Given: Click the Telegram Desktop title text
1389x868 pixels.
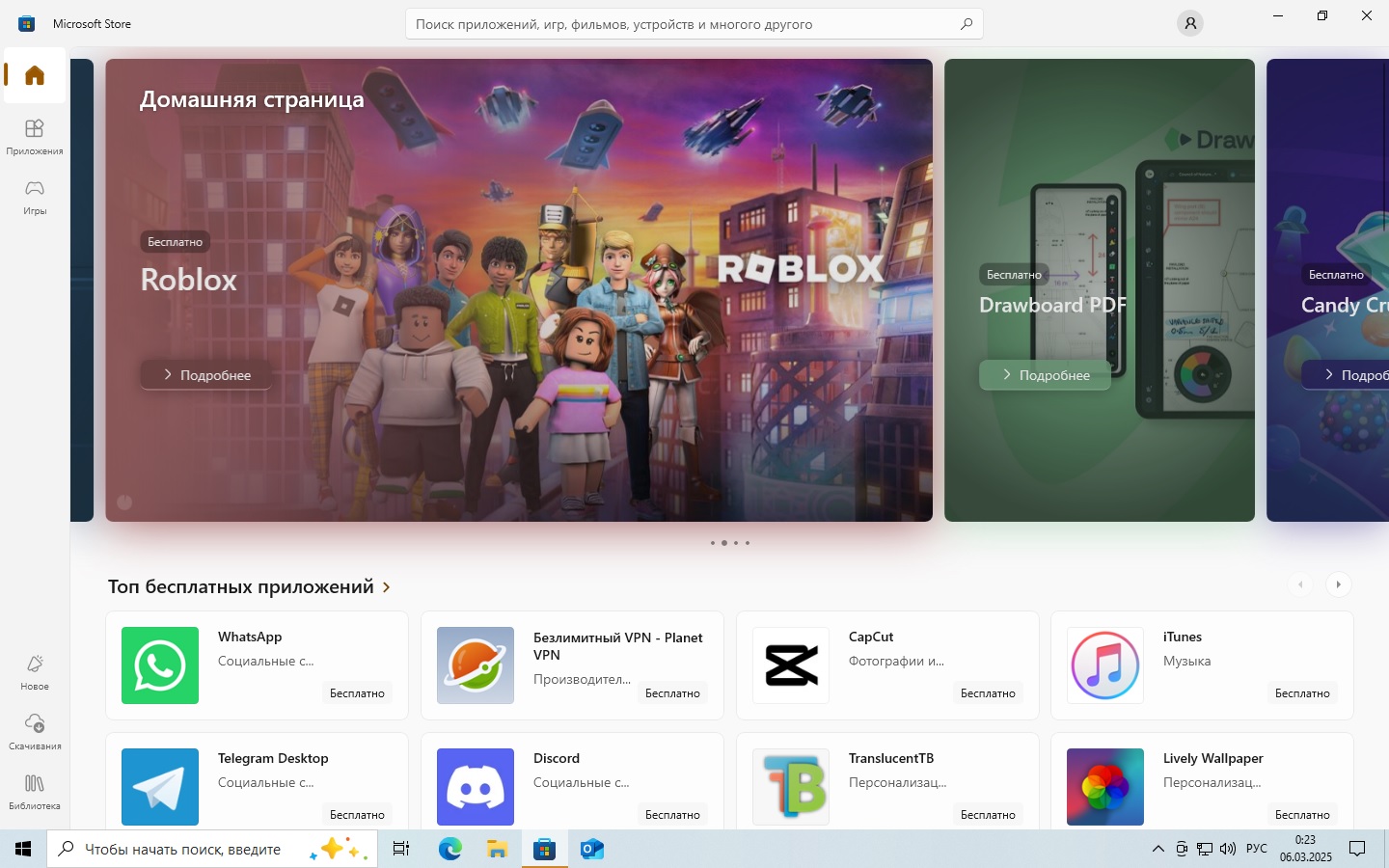Looking at the screenshot, I should pyautogui.click(x=273, y=758).
